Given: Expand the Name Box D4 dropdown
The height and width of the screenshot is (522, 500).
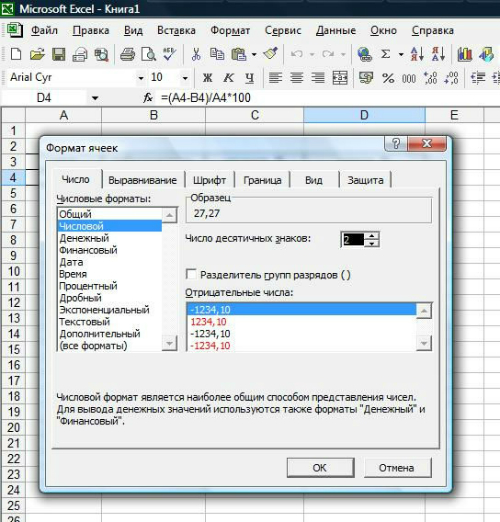Looking at the screenshot, I should tap(95, 98).
